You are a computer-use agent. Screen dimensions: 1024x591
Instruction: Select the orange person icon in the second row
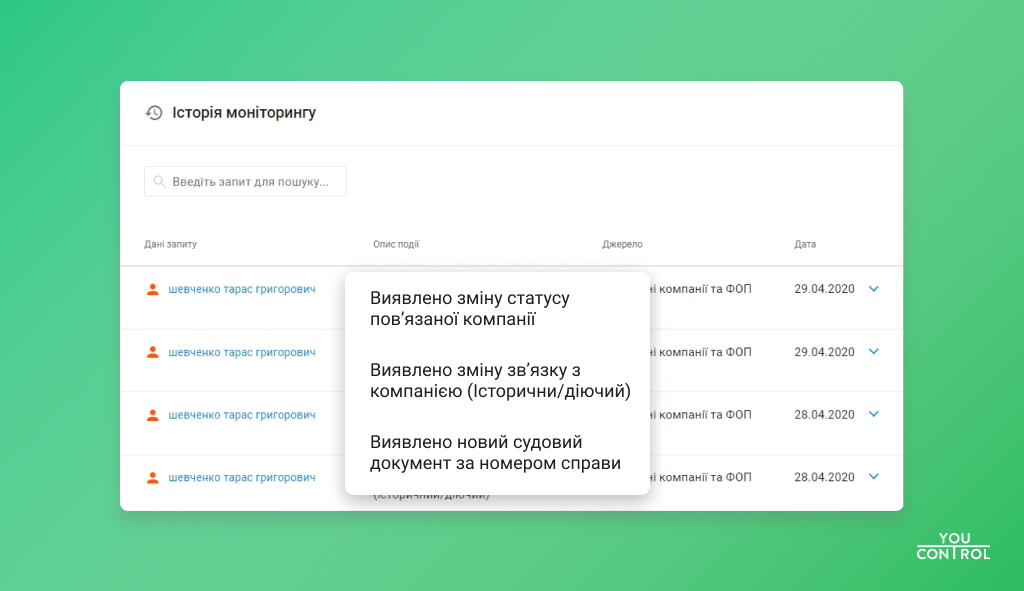[153, 352]
